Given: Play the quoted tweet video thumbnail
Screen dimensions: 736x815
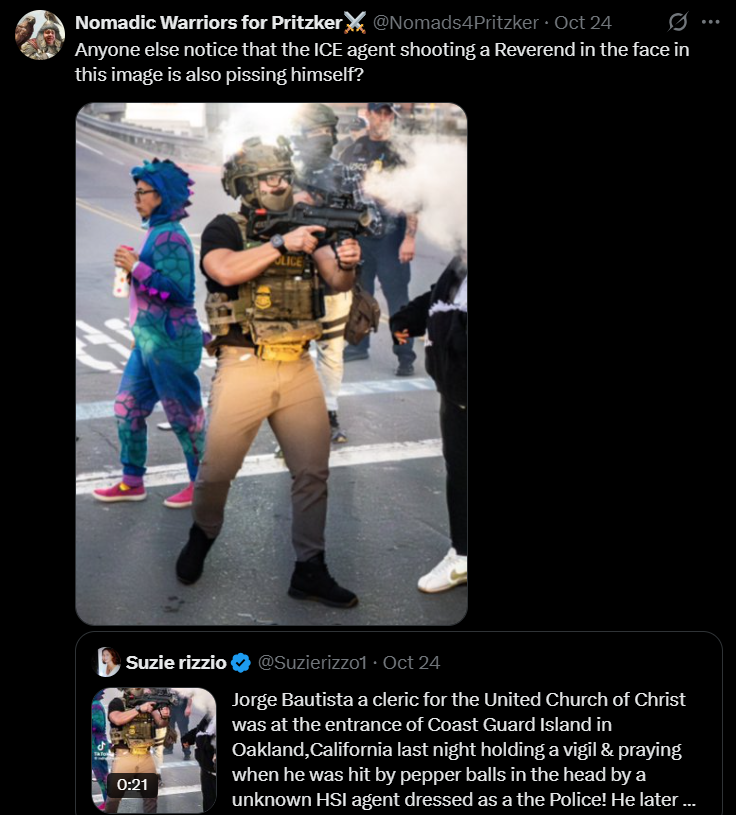Looking at the screenshot, I should click(154, 750).
